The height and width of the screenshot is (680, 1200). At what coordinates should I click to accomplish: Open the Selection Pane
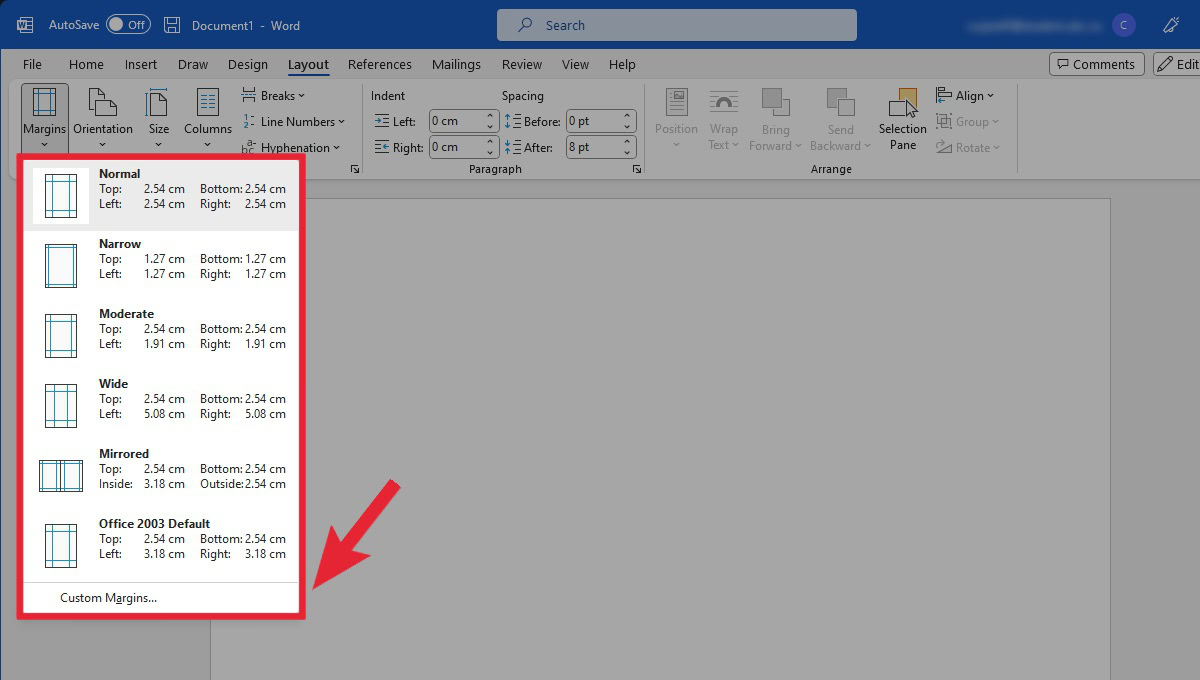pos(902,117)
